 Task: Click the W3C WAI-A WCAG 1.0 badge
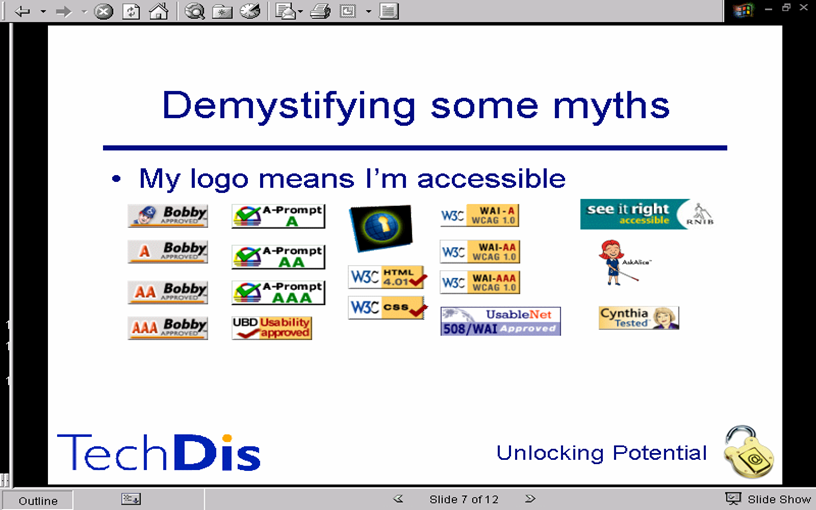tap(479, 215)
